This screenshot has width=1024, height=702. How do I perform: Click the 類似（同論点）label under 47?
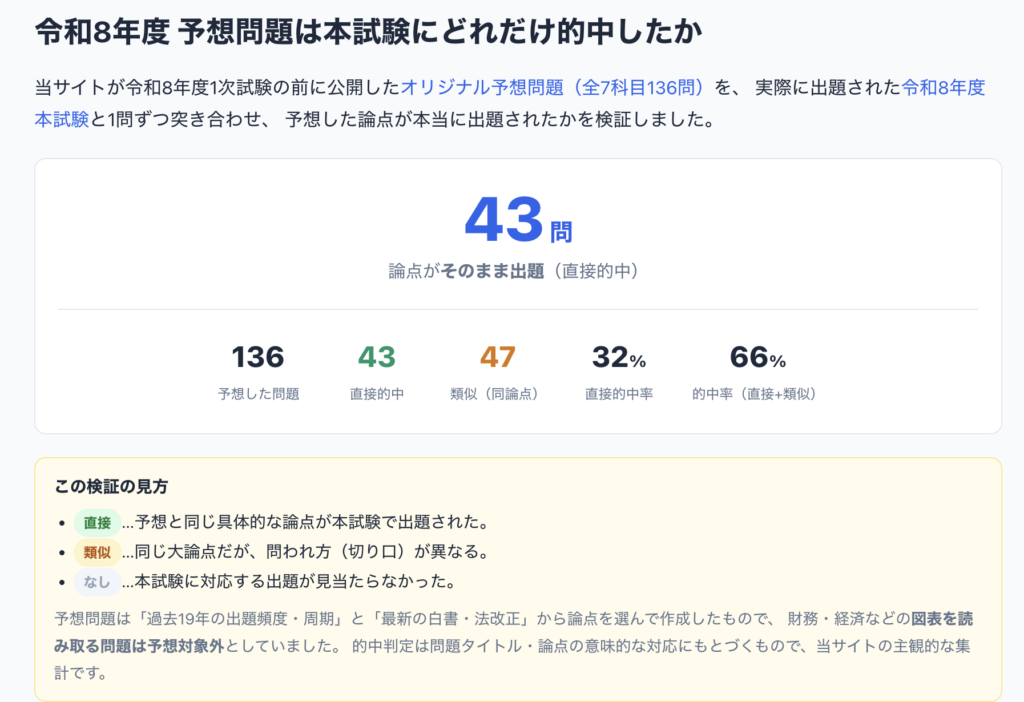[495, 394]
